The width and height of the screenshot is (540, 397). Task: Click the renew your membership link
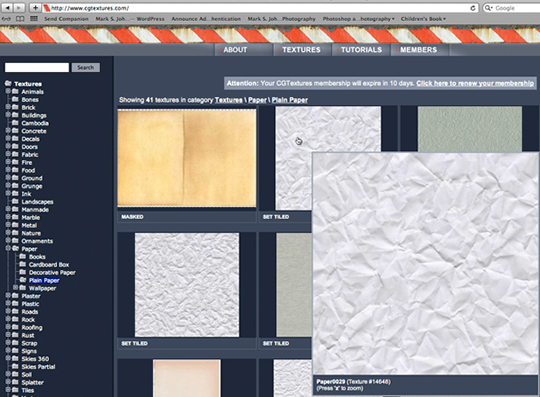click(x=475, y=83)
